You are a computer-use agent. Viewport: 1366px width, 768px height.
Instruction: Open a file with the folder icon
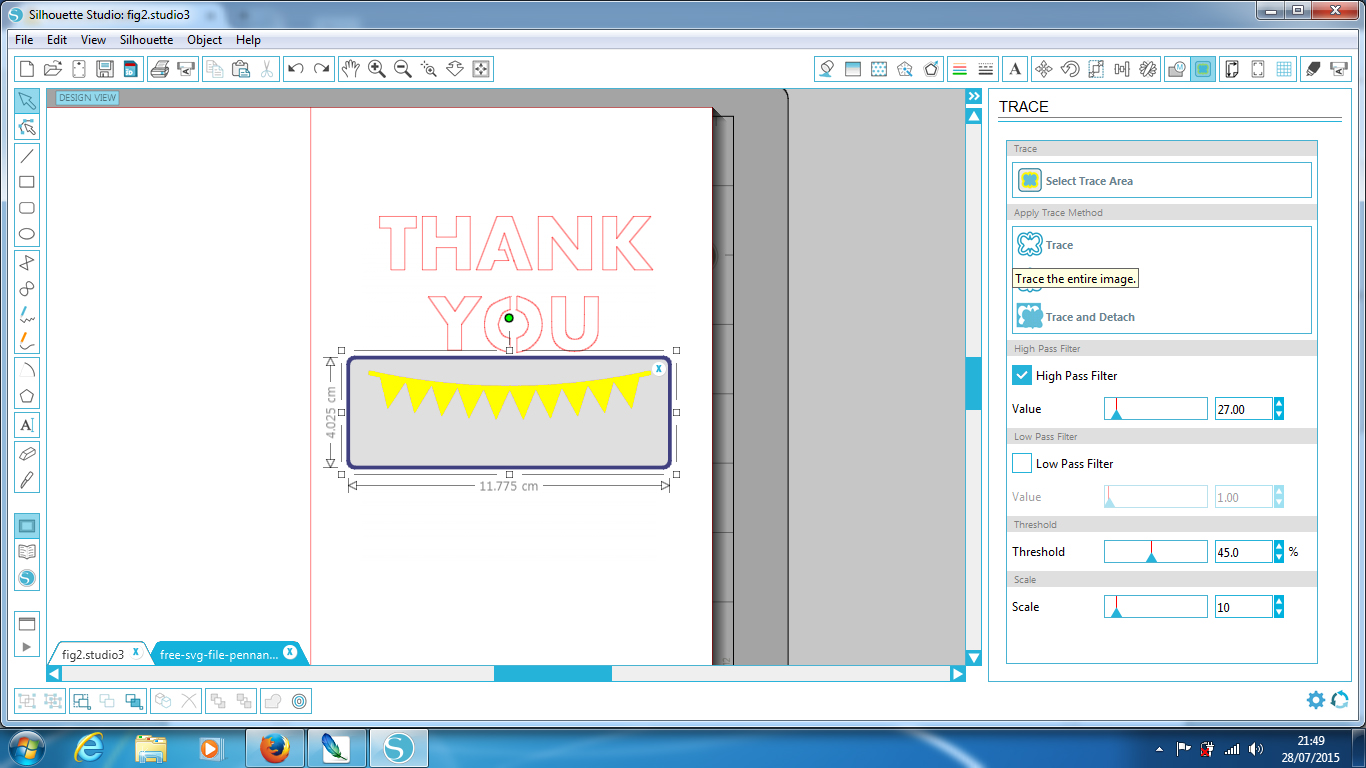(x=53, y=69)
